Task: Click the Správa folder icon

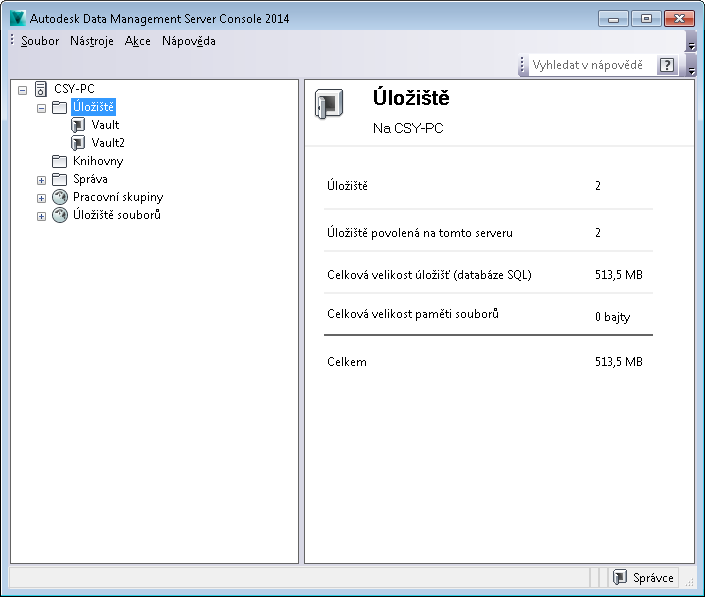Action: (x=59, y=179)
